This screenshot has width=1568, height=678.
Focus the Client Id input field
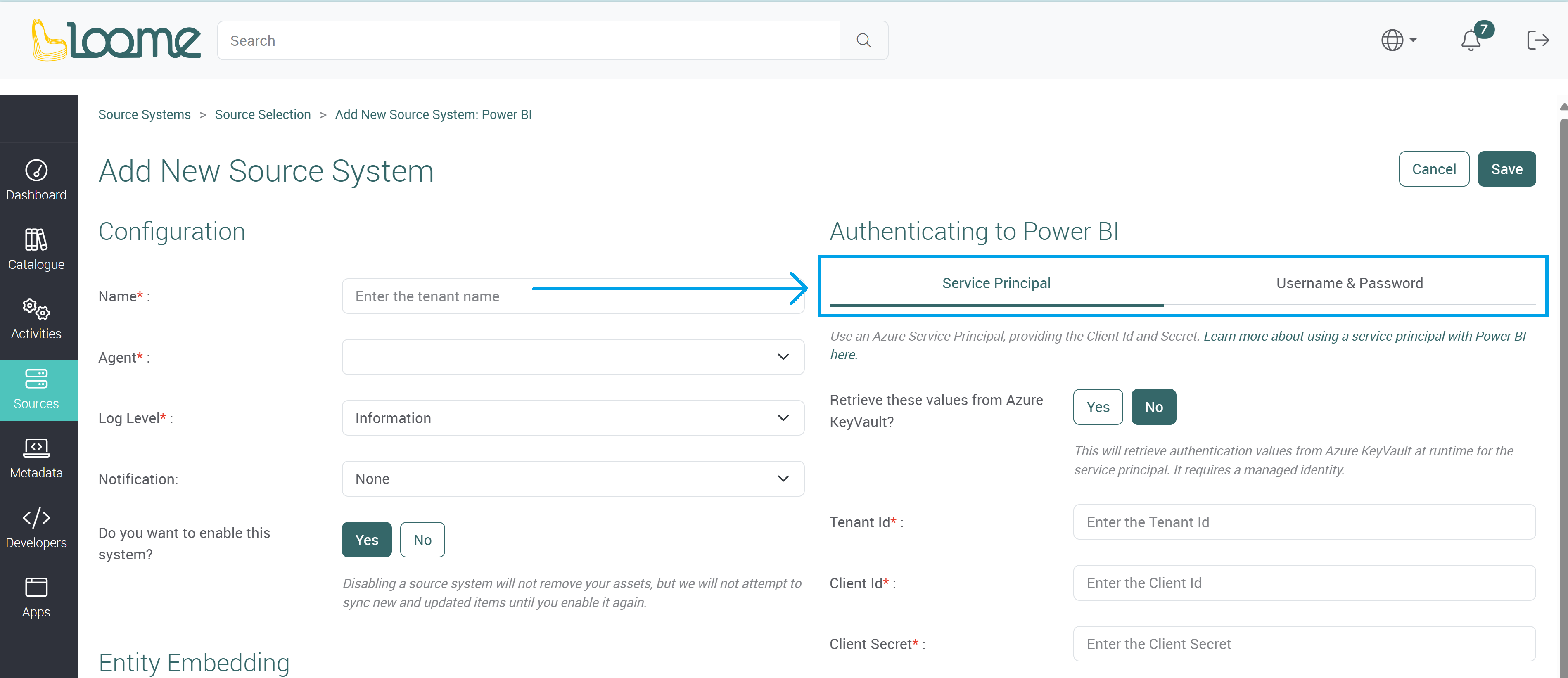1304,583
